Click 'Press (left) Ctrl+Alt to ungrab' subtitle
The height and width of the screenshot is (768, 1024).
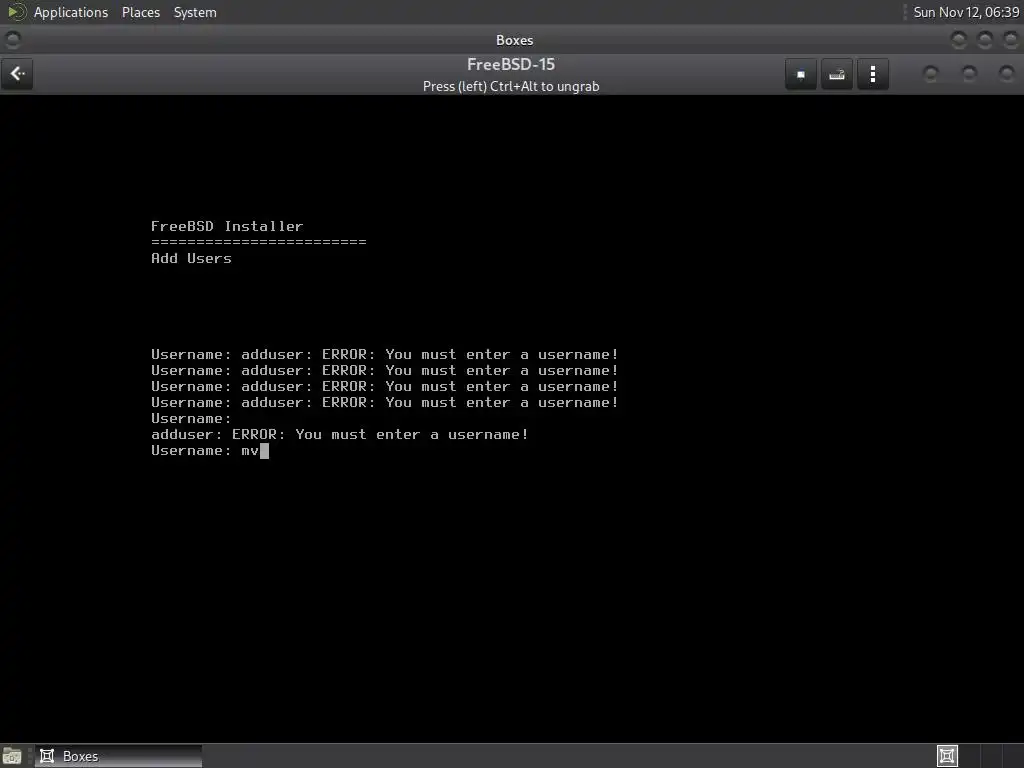click(x=511, y=86)
